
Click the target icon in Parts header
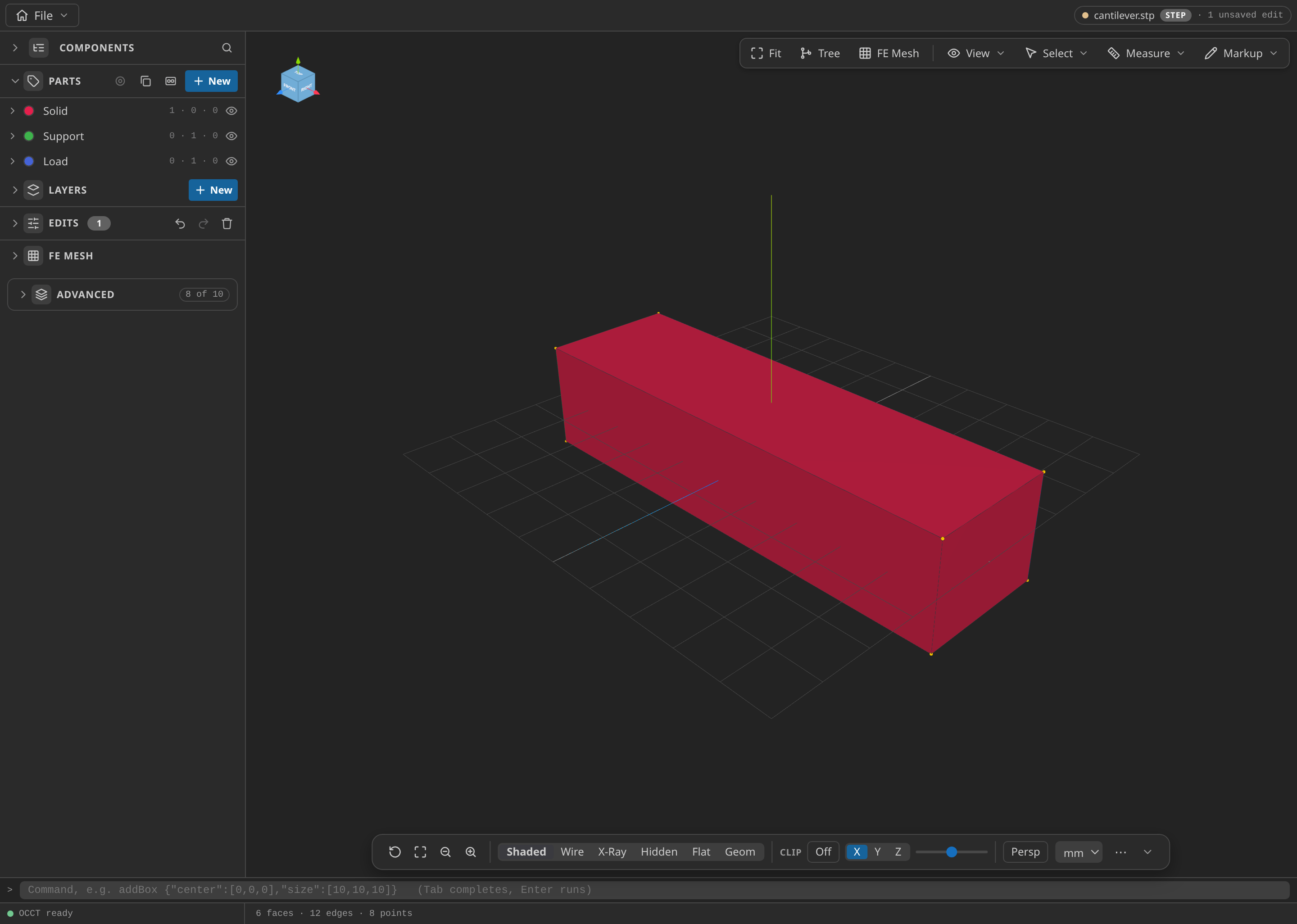click(x=120, y=81)
